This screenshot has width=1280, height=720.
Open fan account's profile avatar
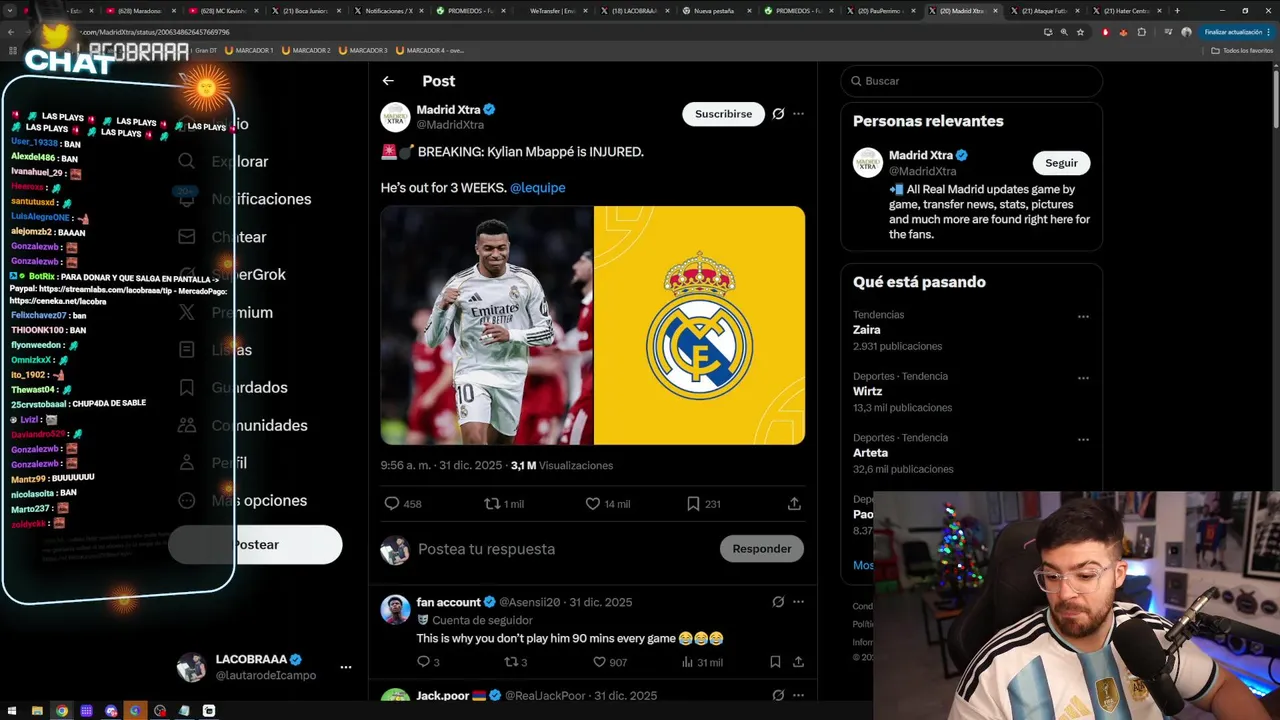tap(396, 609)
